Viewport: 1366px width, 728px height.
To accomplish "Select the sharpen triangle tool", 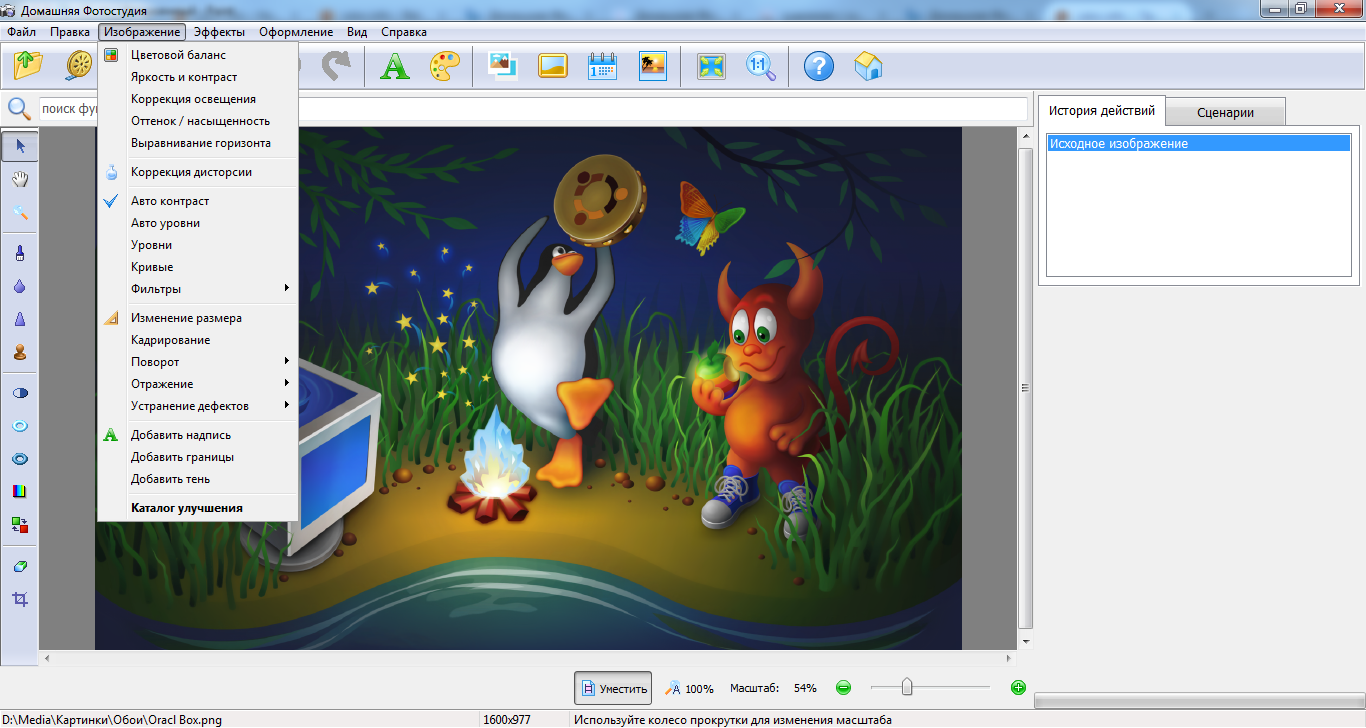I will 20,319.
